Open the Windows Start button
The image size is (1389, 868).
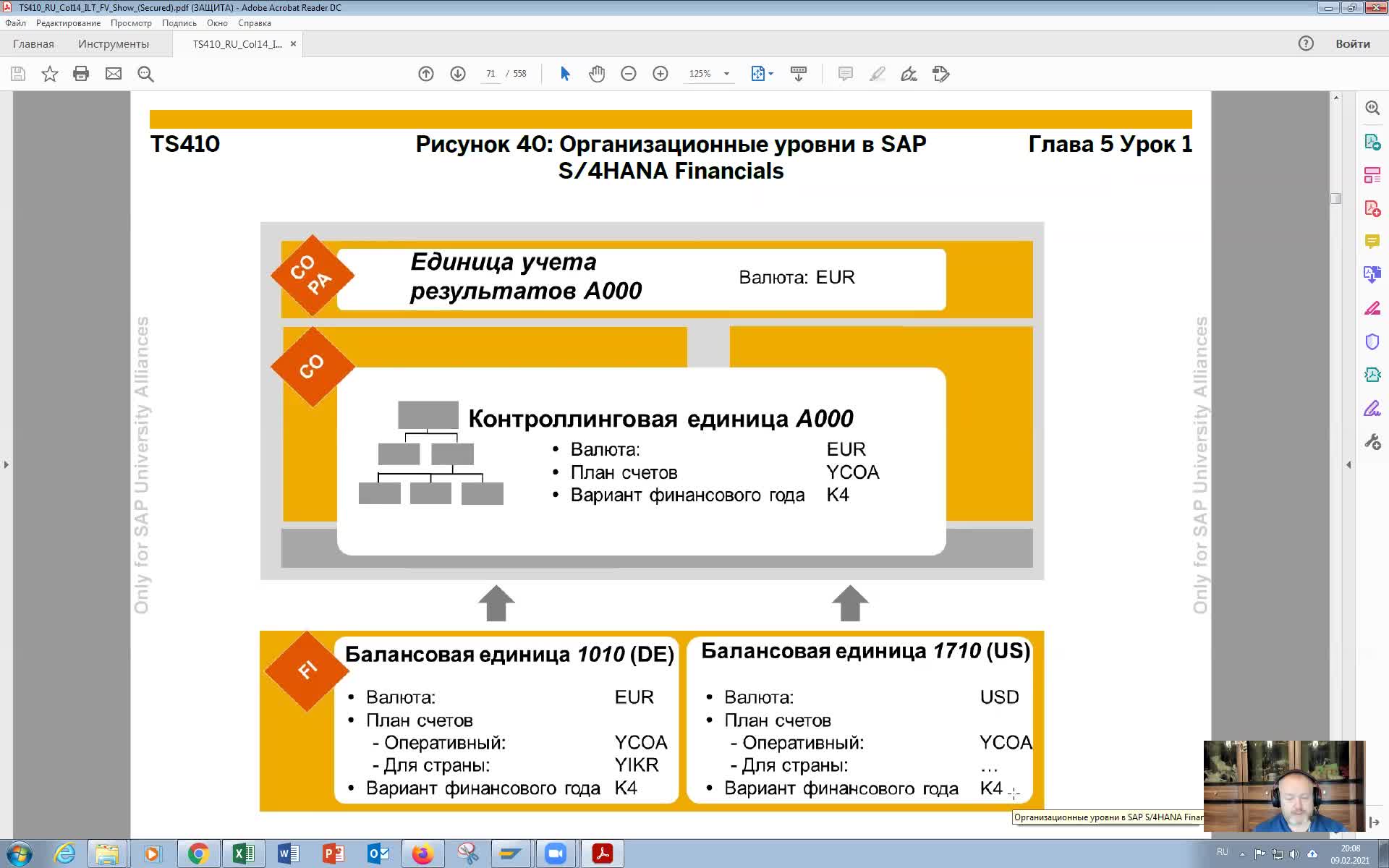(x=20, y=854)
